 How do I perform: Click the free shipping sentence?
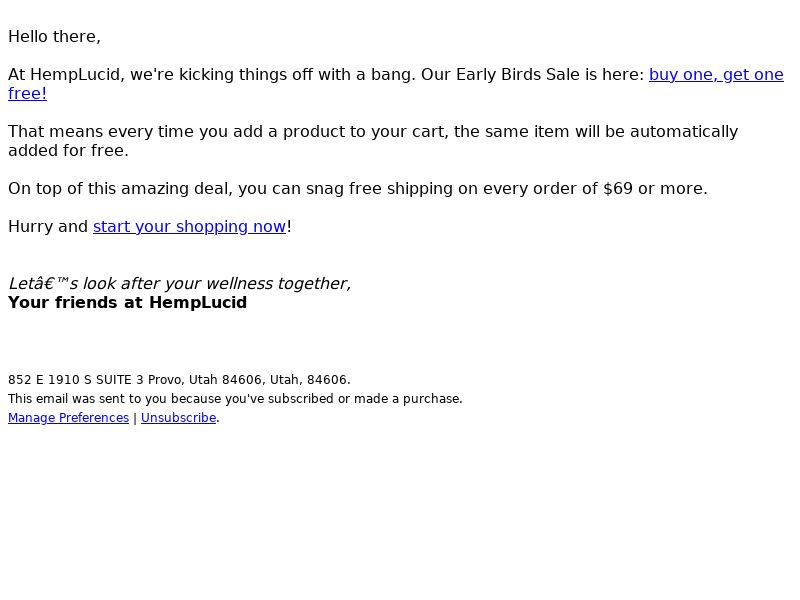click(x=358, y=188)
